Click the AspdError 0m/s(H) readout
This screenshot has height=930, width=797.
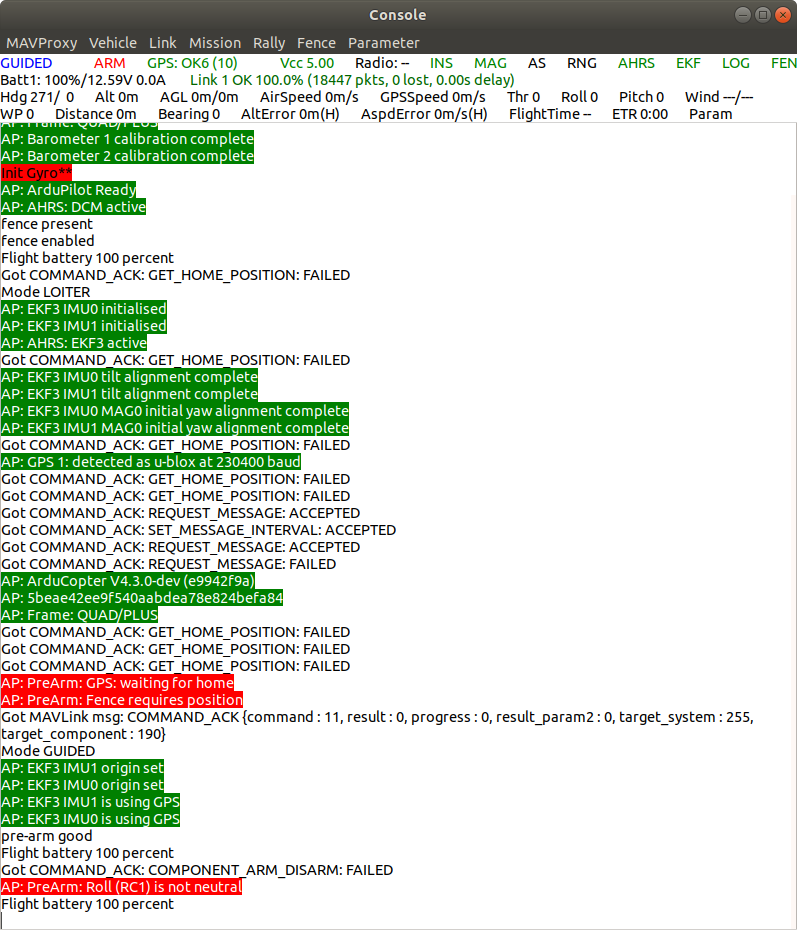click(x=424, y=114)
